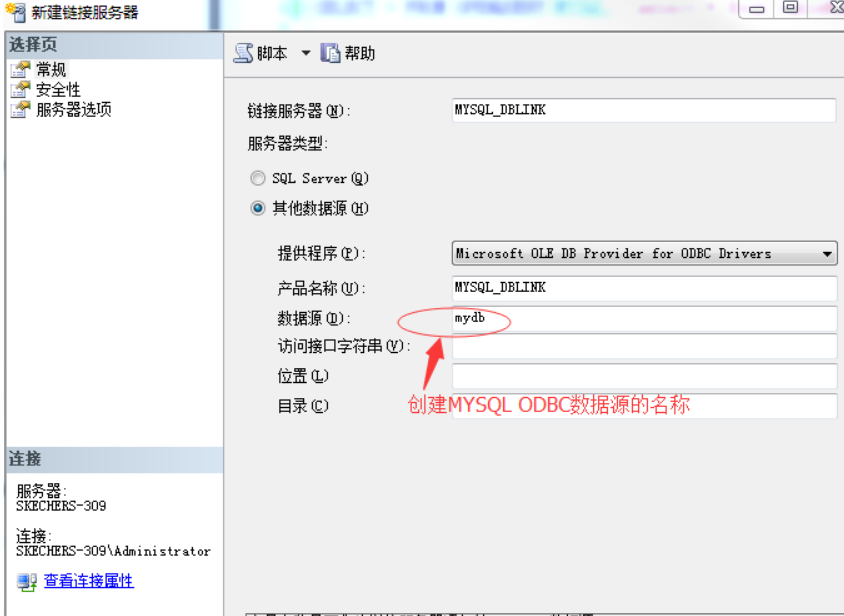Select the 安全性 page icon
844x616 pixels.
pyautogui.click(x=20, y=89)
